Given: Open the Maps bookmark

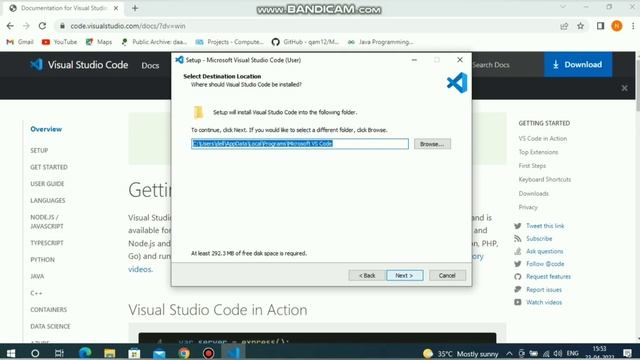Looking at the screenshot, I should point(99,42).
